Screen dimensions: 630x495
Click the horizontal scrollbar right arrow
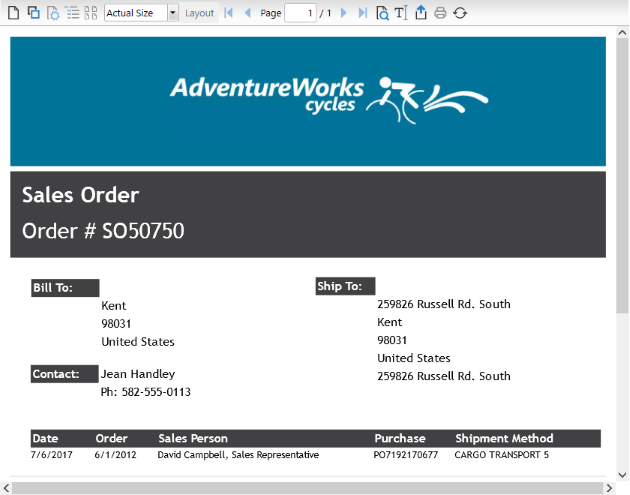click(x=606, y=488)
